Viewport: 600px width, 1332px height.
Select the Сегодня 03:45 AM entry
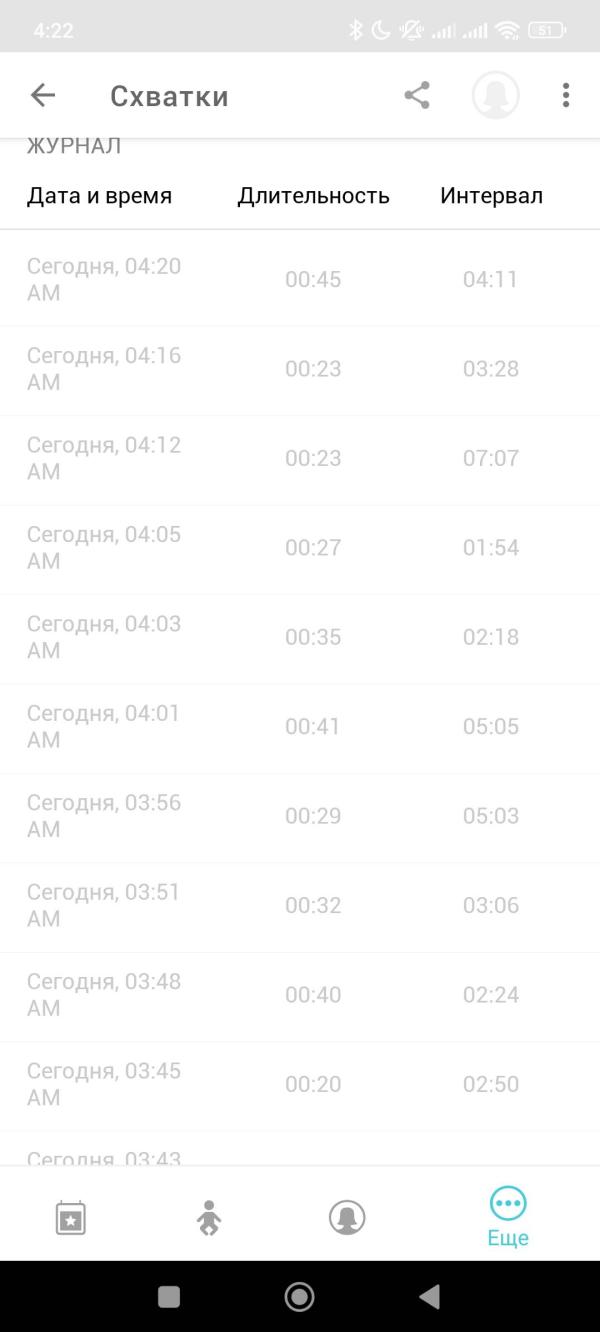click(300, 1084)
